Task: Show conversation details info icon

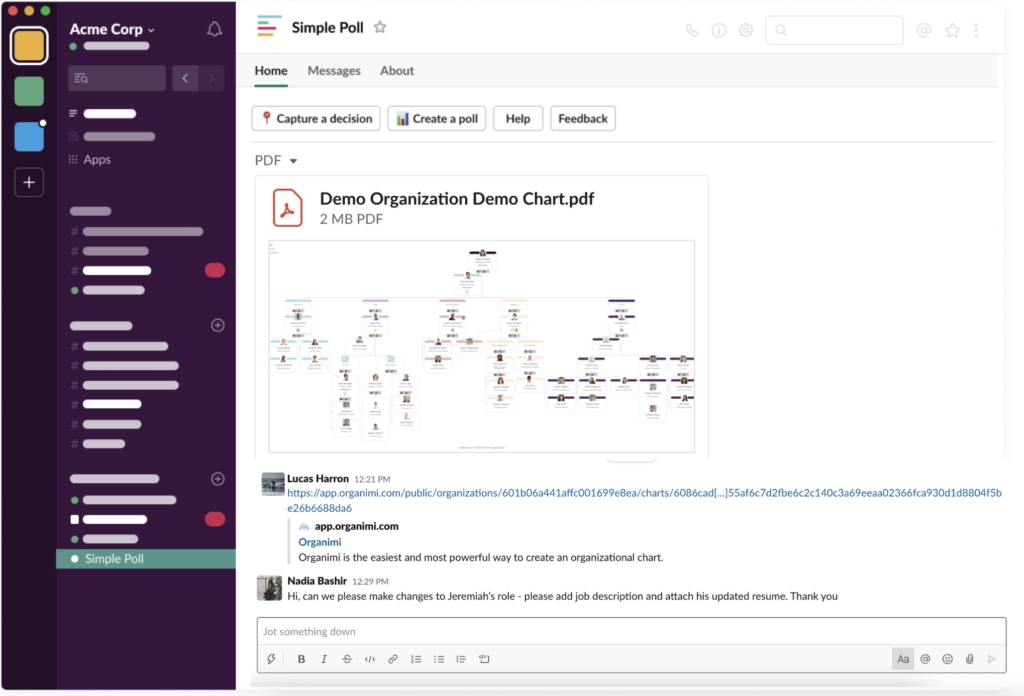Action: [718, 30]
